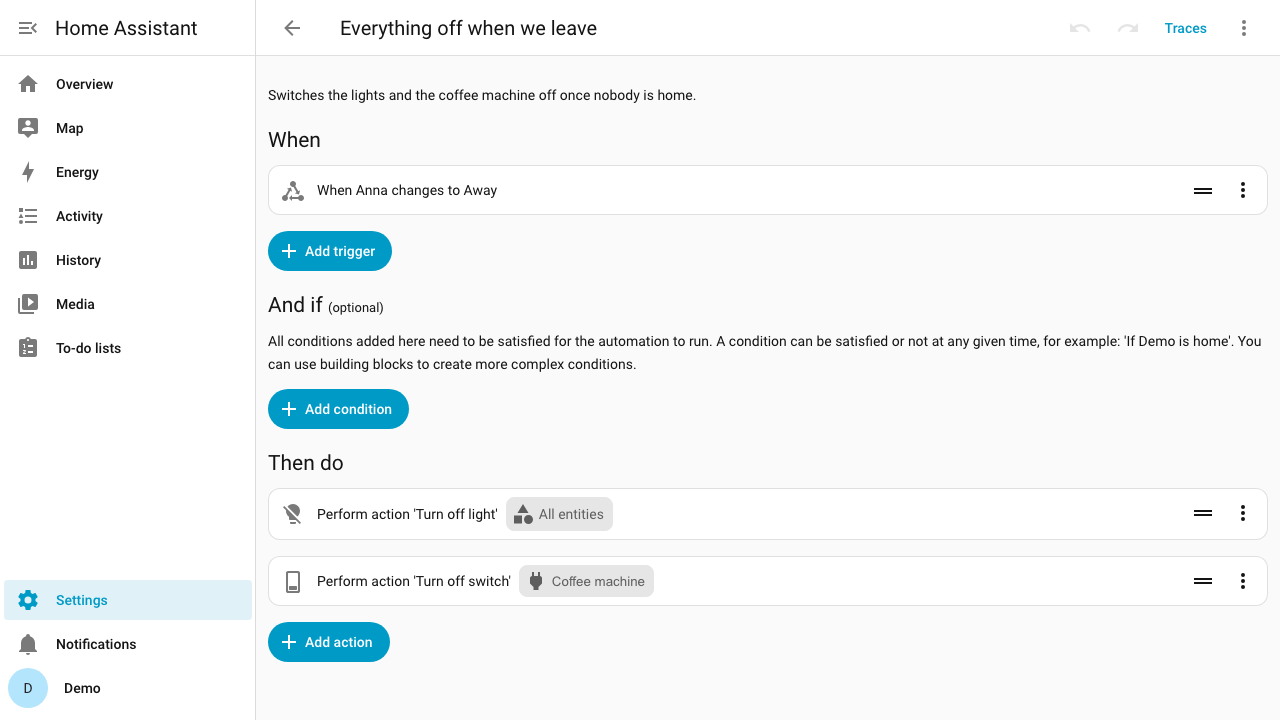Screen dimensions: 1280x720
Task: Click the state trigger icon beside Anna
Action: point(293,191)
